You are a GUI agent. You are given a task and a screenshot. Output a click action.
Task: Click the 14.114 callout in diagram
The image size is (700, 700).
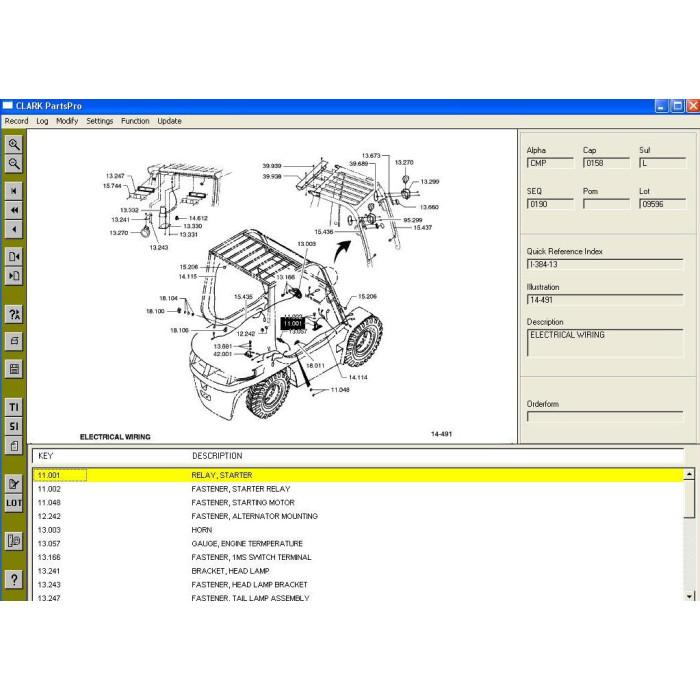tap(358, 377)
